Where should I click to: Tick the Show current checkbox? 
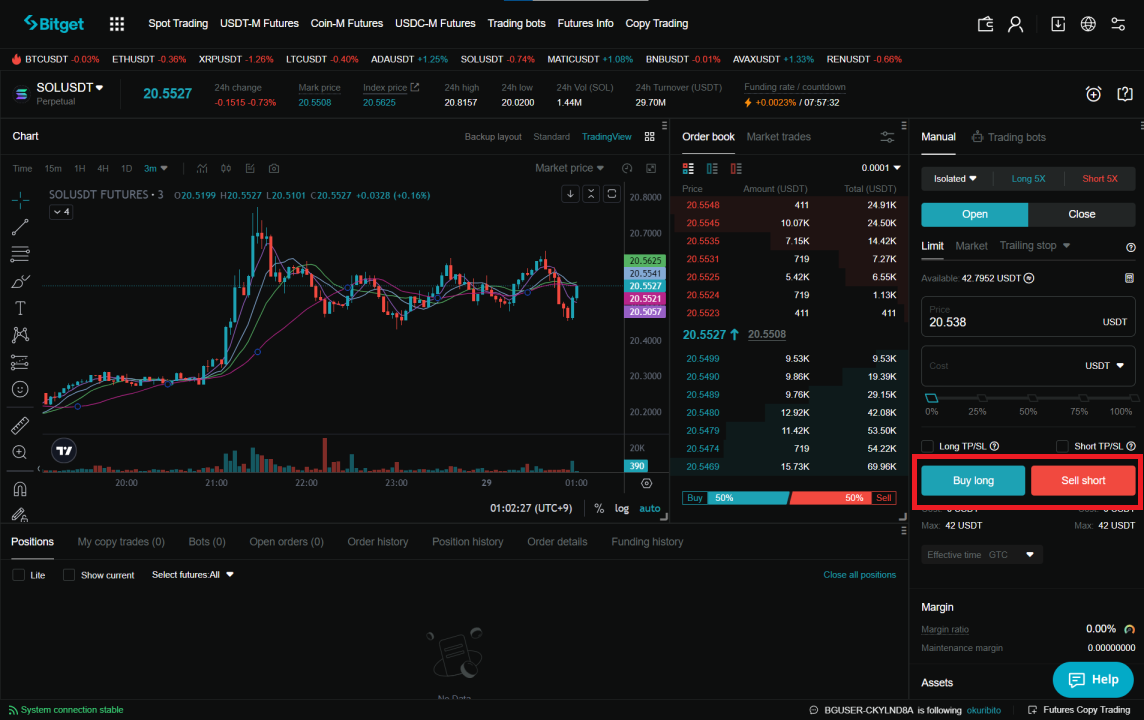pyautogui.click(x=69, y=575)
